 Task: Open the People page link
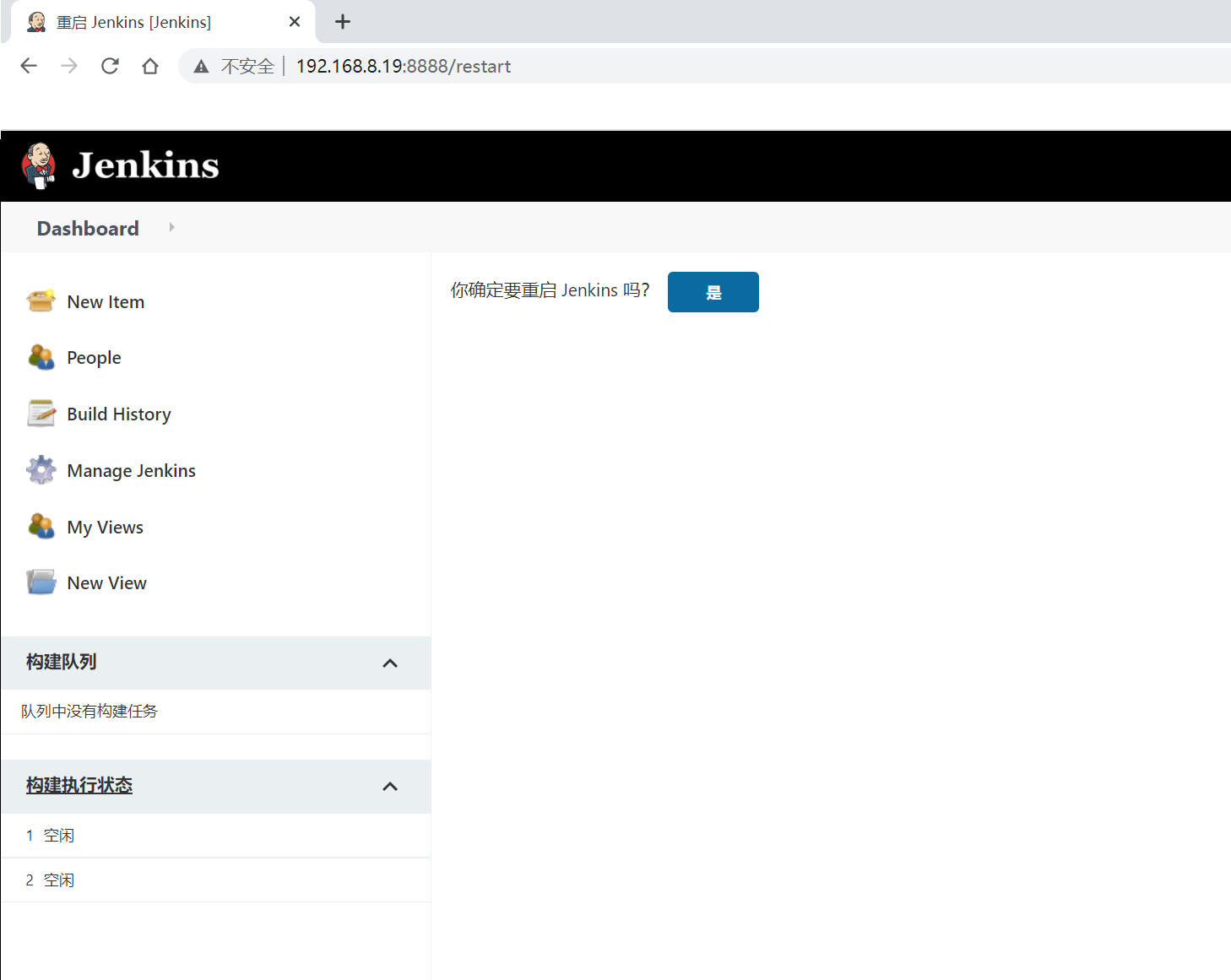point(94,358)
